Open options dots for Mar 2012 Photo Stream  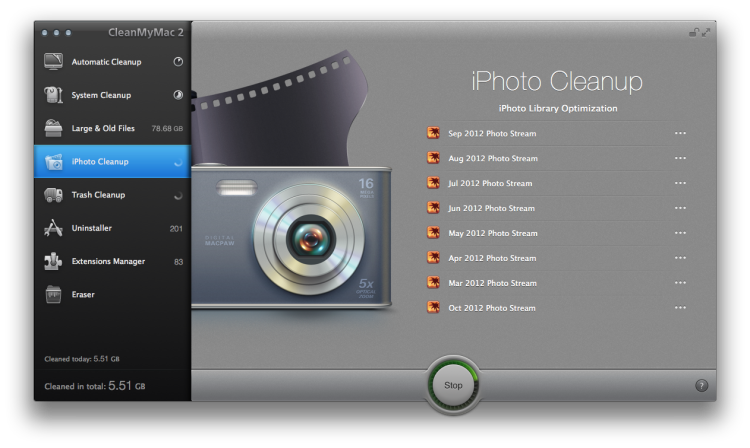point(680,282)
